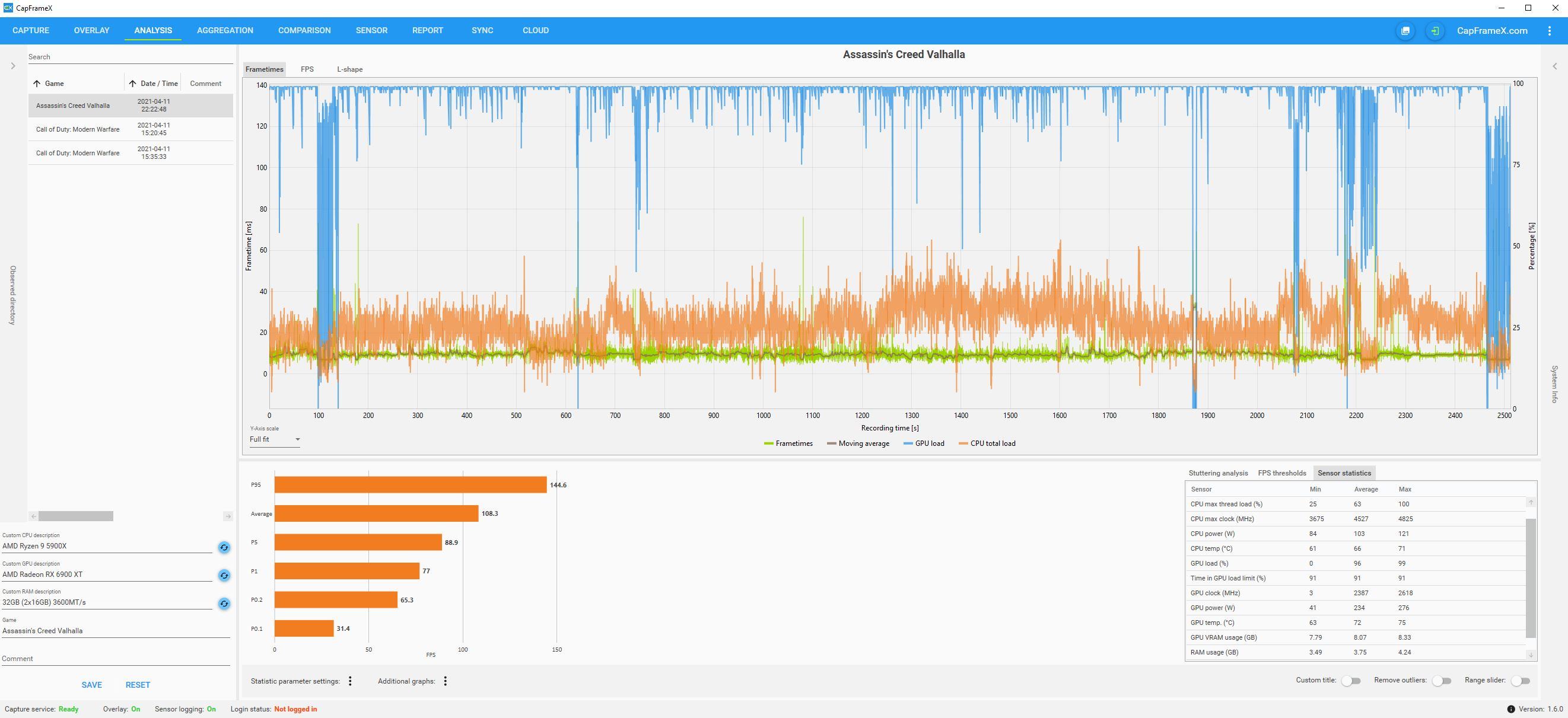The image size is (1568, 718).
Task: Open the Stuttering analysis tab
Action: click(1217, 473)
